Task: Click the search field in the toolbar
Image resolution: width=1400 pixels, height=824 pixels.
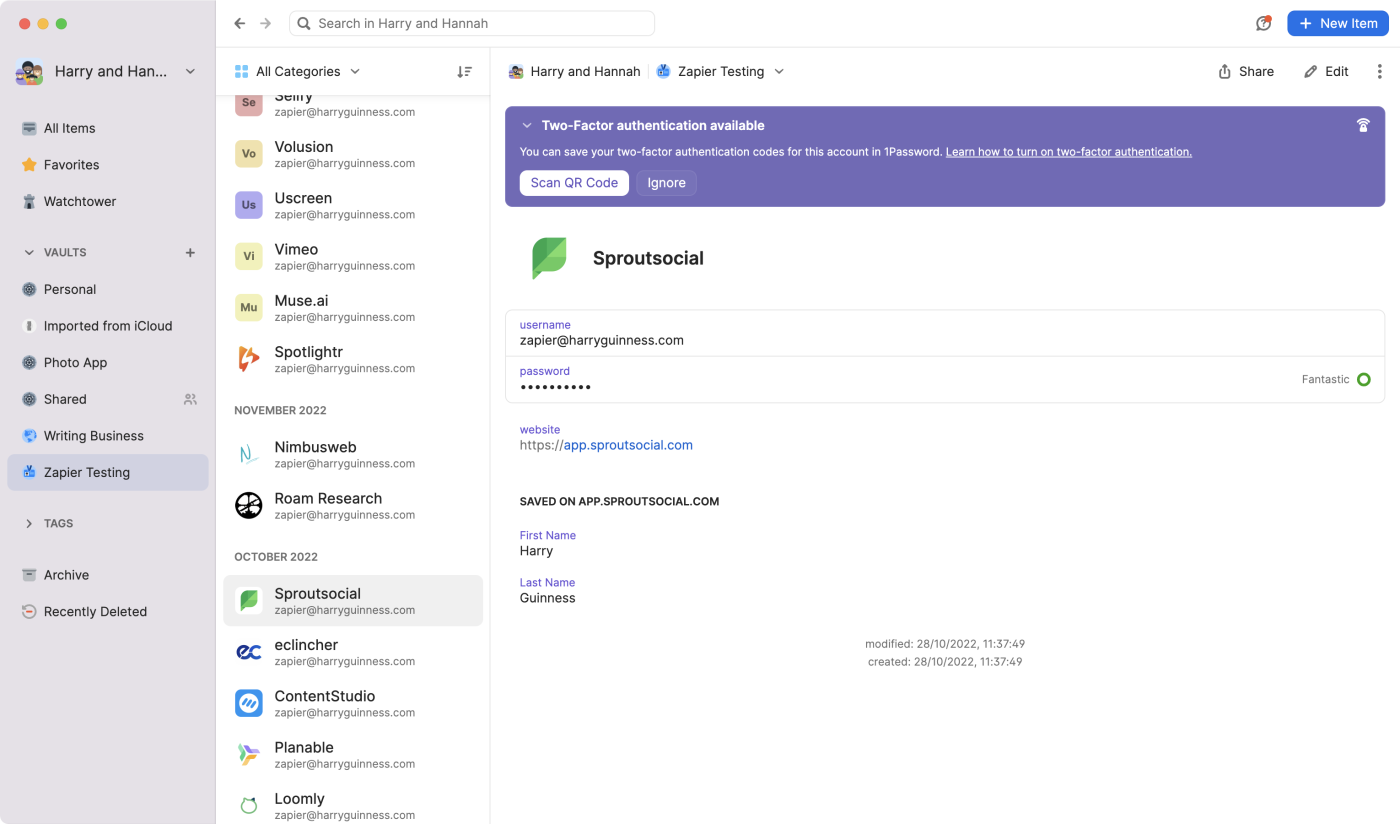Action: point(472,23)
